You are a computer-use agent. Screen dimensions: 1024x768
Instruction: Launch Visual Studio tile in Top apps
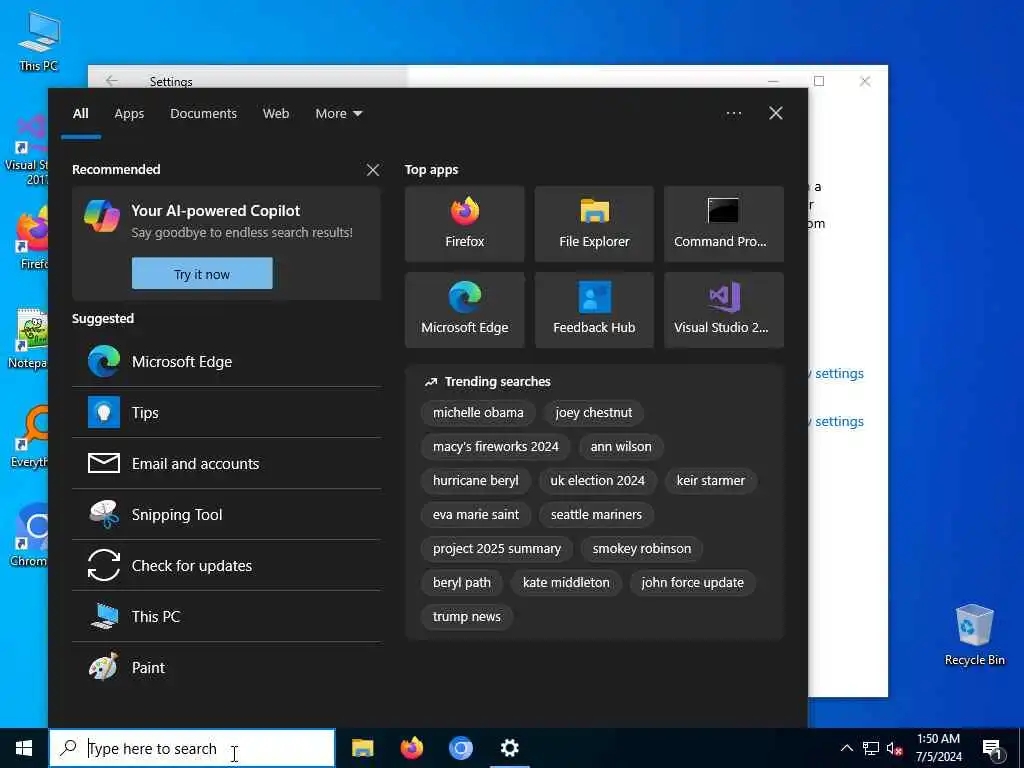[x=724, y=310]
